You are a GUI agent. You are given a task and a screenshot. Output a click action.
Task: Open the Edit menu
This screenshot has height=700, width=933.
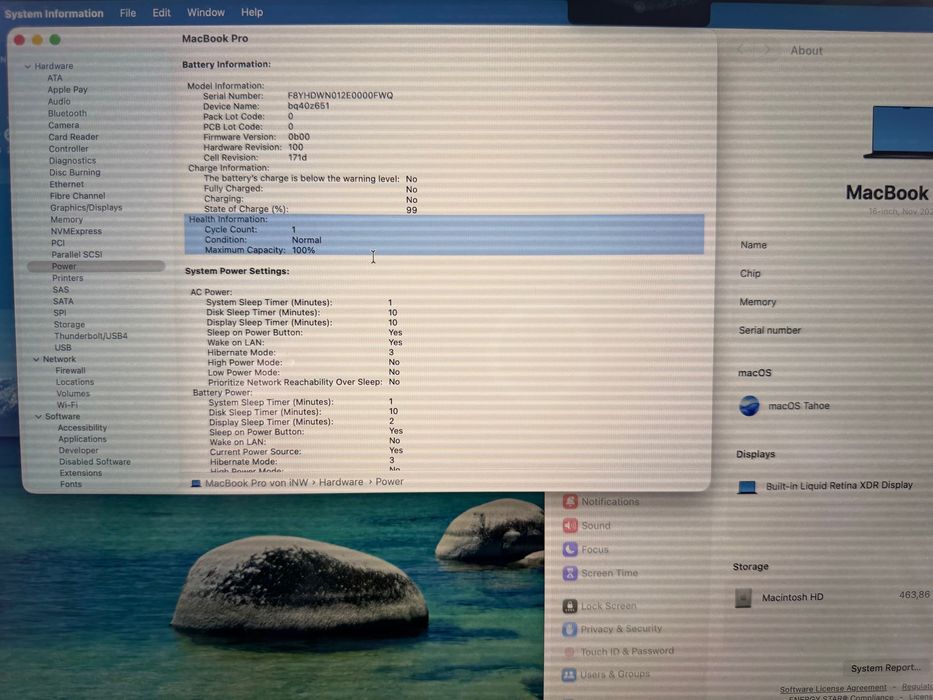(161, 12)
